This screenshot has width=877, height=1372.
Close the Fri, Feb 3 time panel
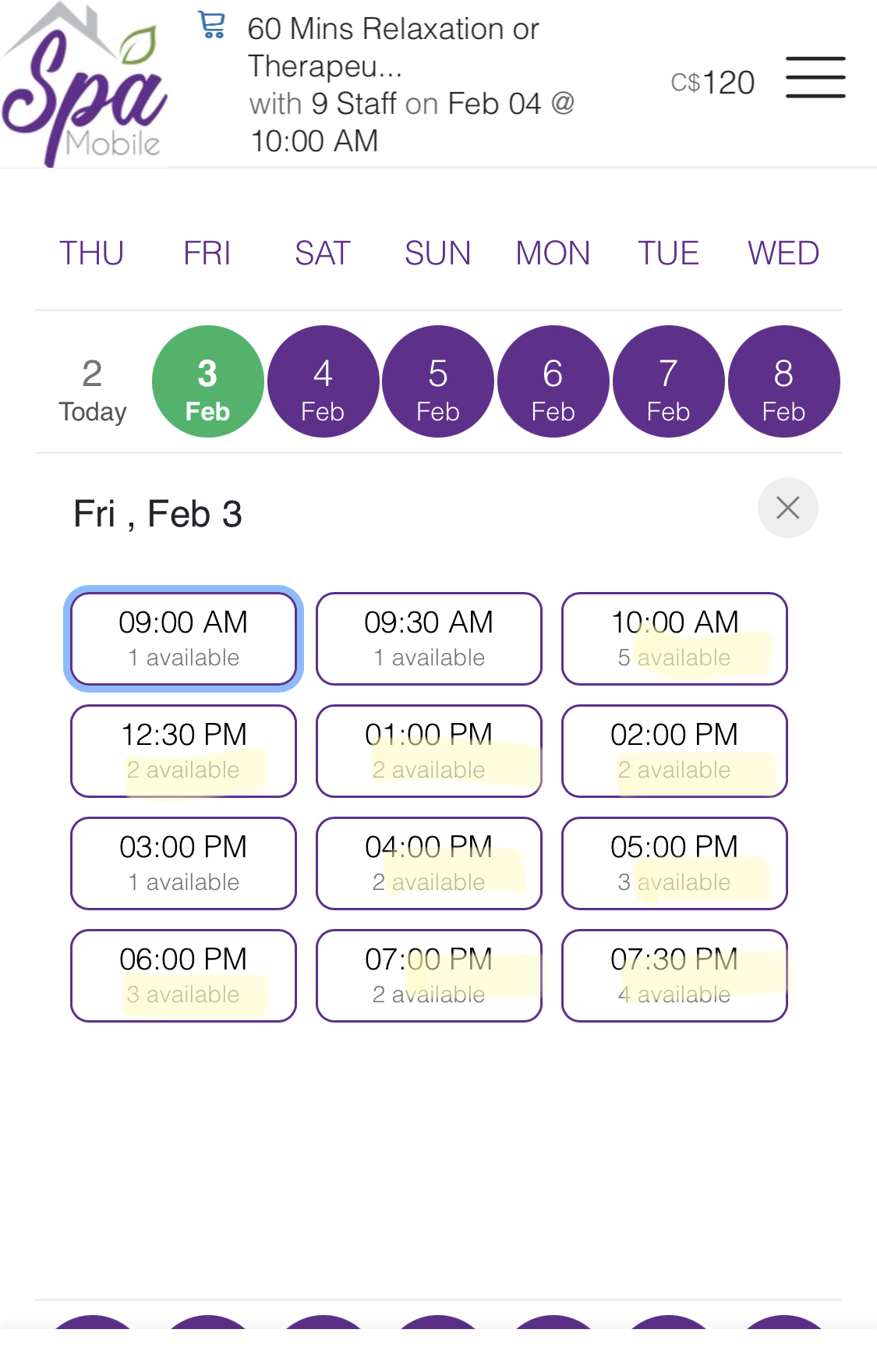click(787, 508)
